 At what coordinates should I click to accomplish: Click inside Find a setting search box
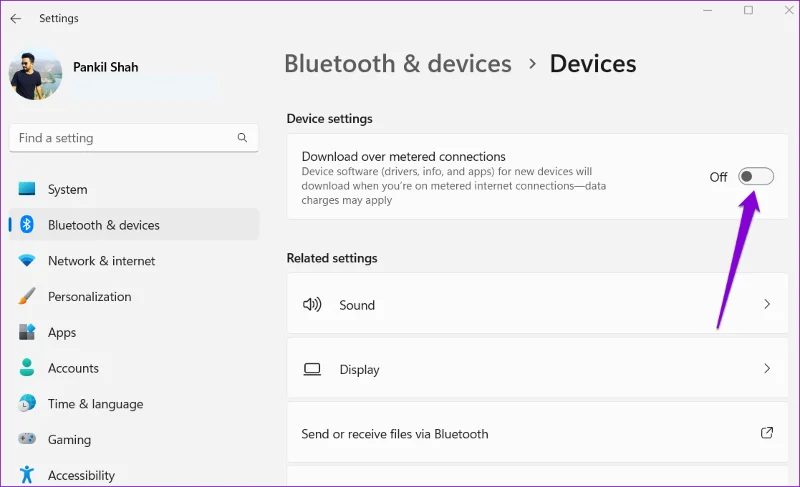[134, 138]
